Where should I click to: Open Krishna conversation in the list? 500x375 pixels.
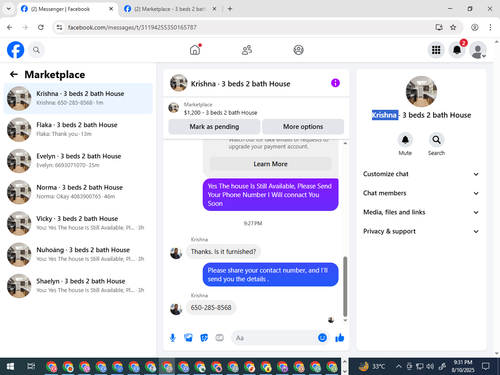(78, 98)
